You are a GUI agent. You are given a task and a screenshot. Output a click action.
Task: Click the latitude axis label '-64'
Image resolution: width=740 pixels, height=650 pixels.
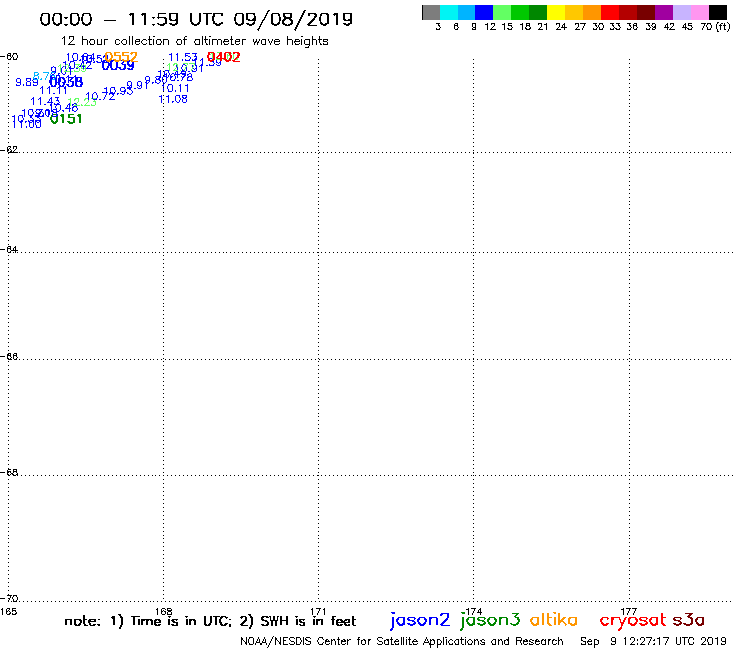9,249
